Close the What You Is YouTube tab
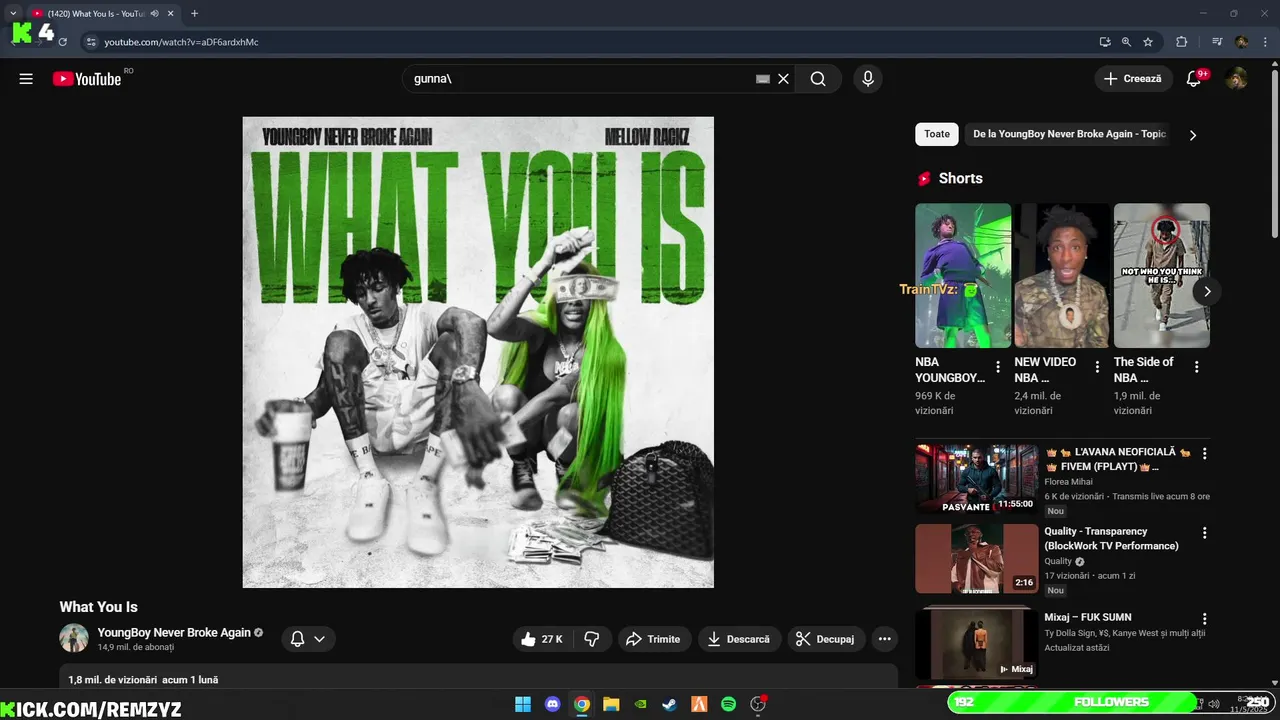This screenshot has width=1280, height=720. pos(169,13)
